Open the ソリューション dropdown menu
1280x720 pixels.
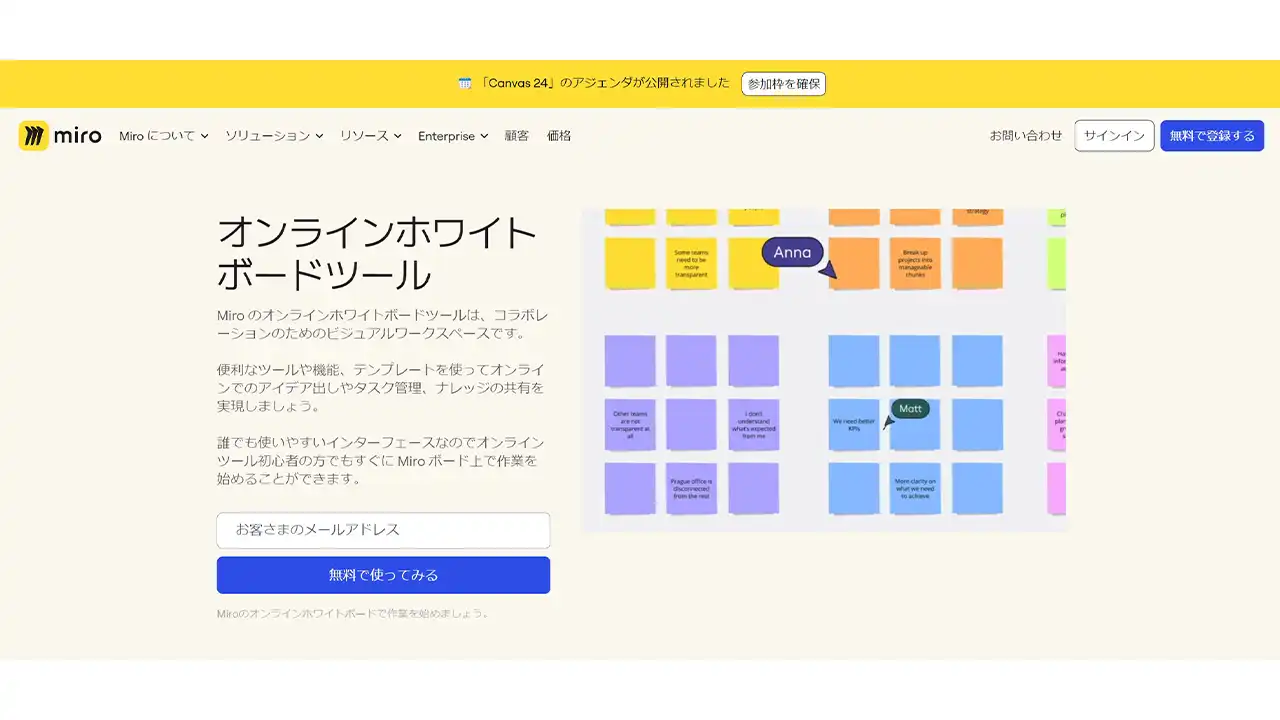(x=268, y=135)
